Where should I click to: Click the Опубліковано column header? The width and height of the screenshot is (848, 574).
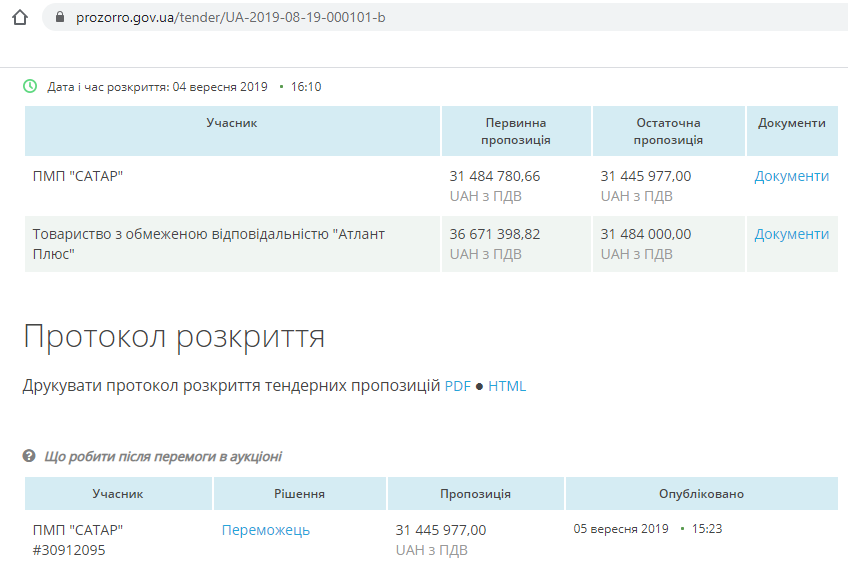[x=700, y=494]
